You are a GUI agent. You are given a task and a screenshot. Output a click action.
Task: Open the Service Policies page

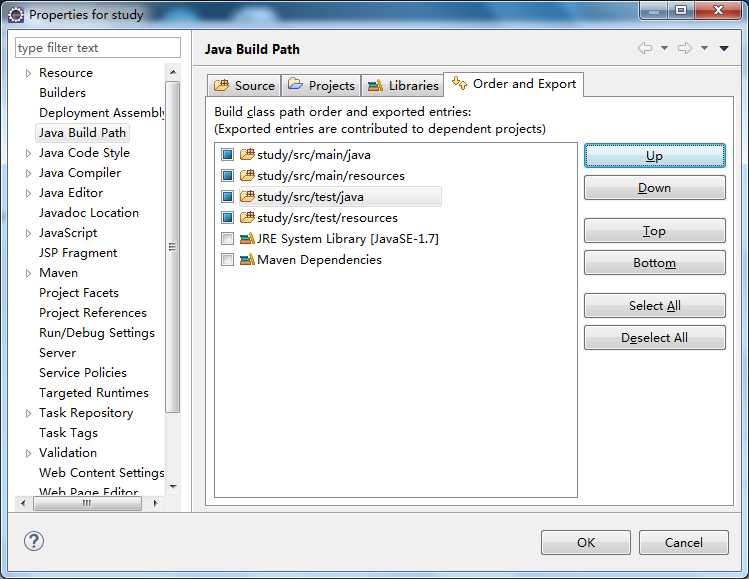[83, 373]
